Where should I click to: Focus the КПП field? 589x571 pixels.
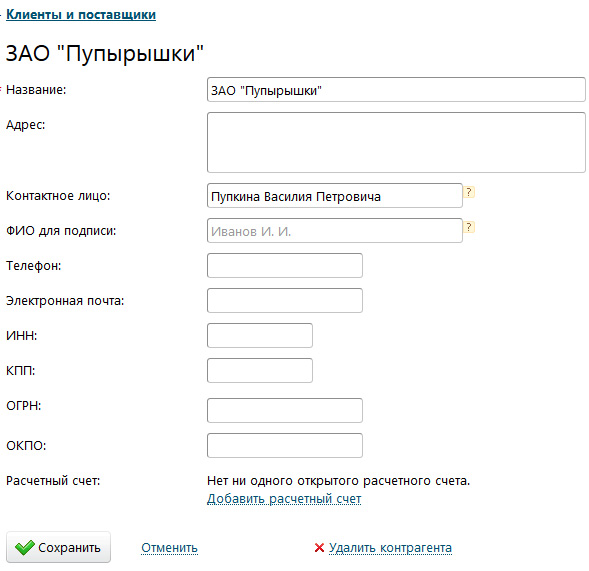click(260, 370)
